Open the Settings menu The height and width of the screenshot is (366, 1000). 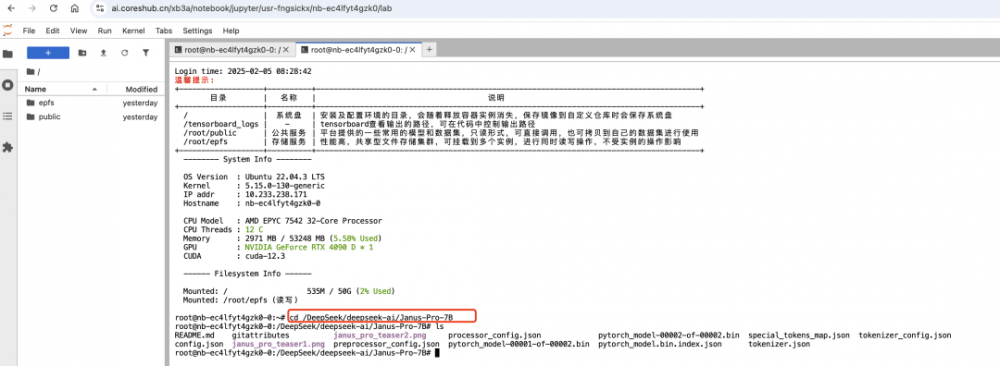(197, 31)
